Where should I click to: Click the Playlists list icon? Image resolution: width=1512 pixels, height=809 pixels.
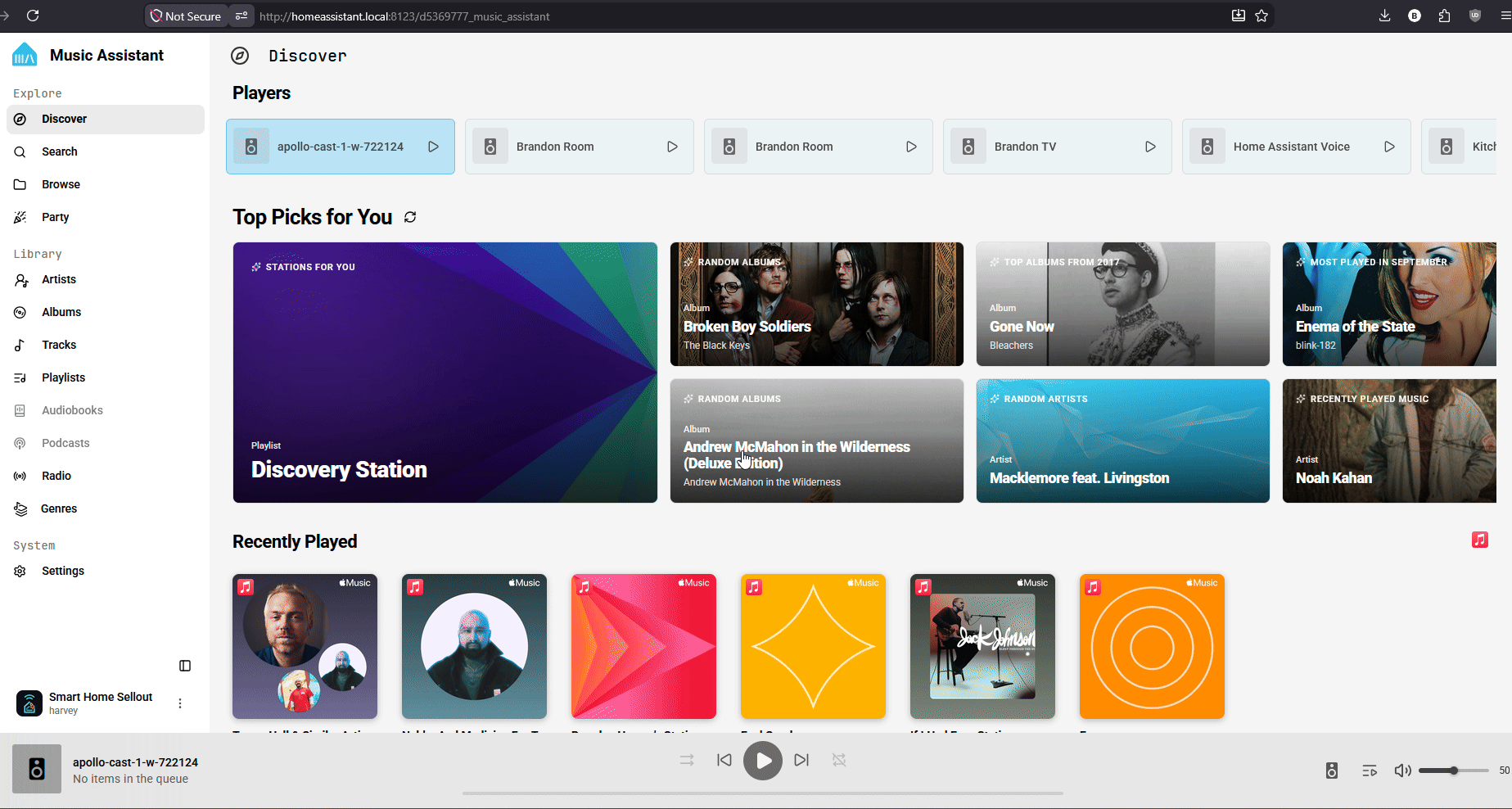point(20,377)
